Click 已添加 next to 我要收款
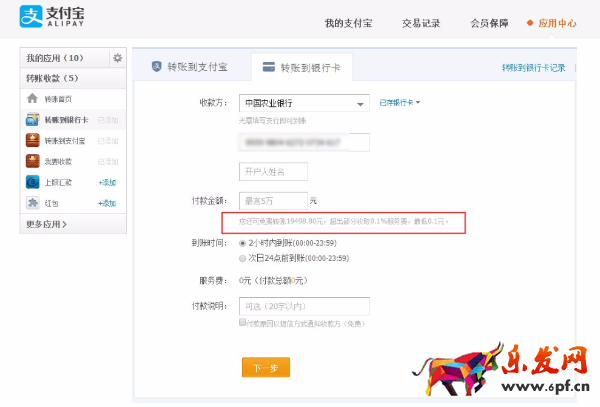Viewport: 600px width, 407px height. click(x=108, y=161)
